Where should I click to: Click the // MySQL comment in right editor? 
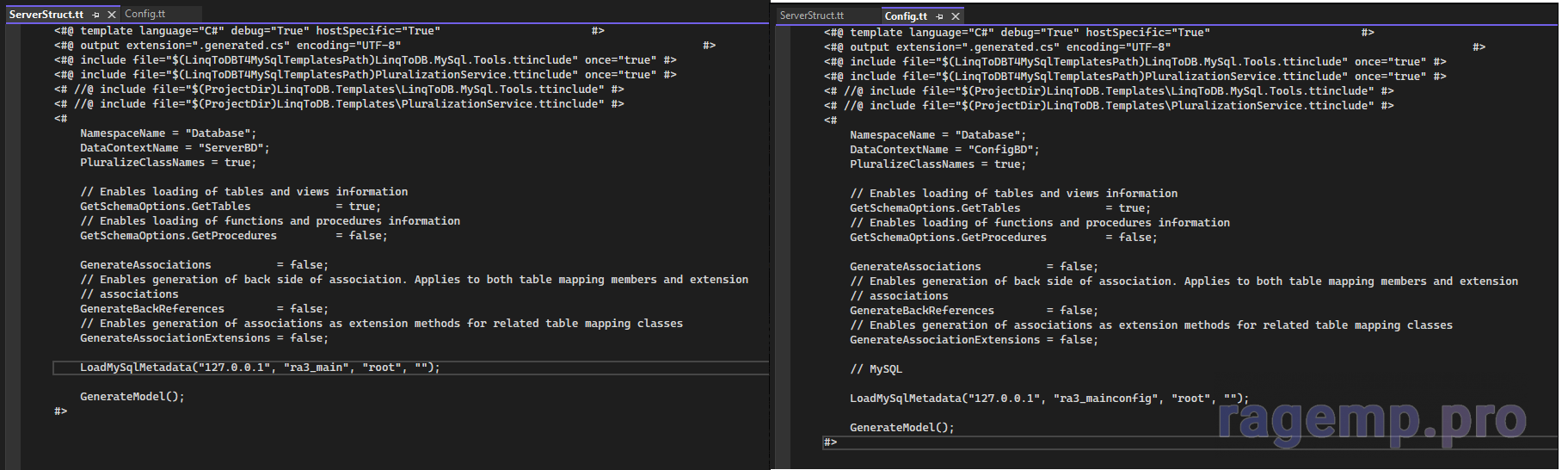pos(876,369)
